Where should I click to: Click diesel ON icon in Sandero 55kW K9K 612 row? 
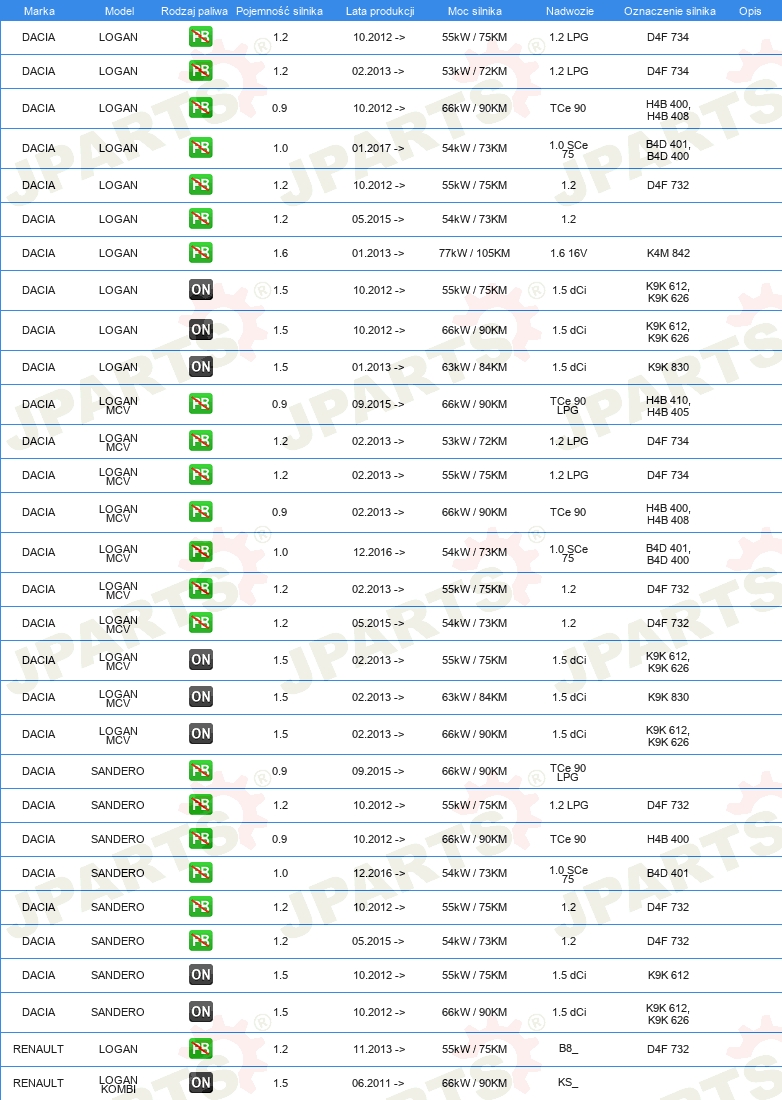201,975
